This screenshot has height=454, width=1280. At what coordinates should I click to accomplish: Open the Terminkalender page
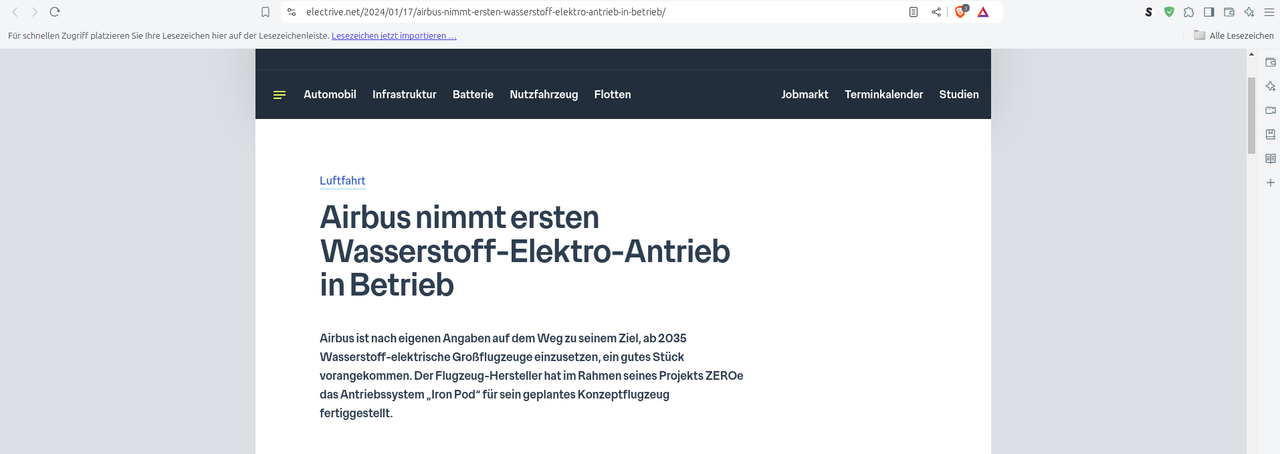(x=884, y=95)
